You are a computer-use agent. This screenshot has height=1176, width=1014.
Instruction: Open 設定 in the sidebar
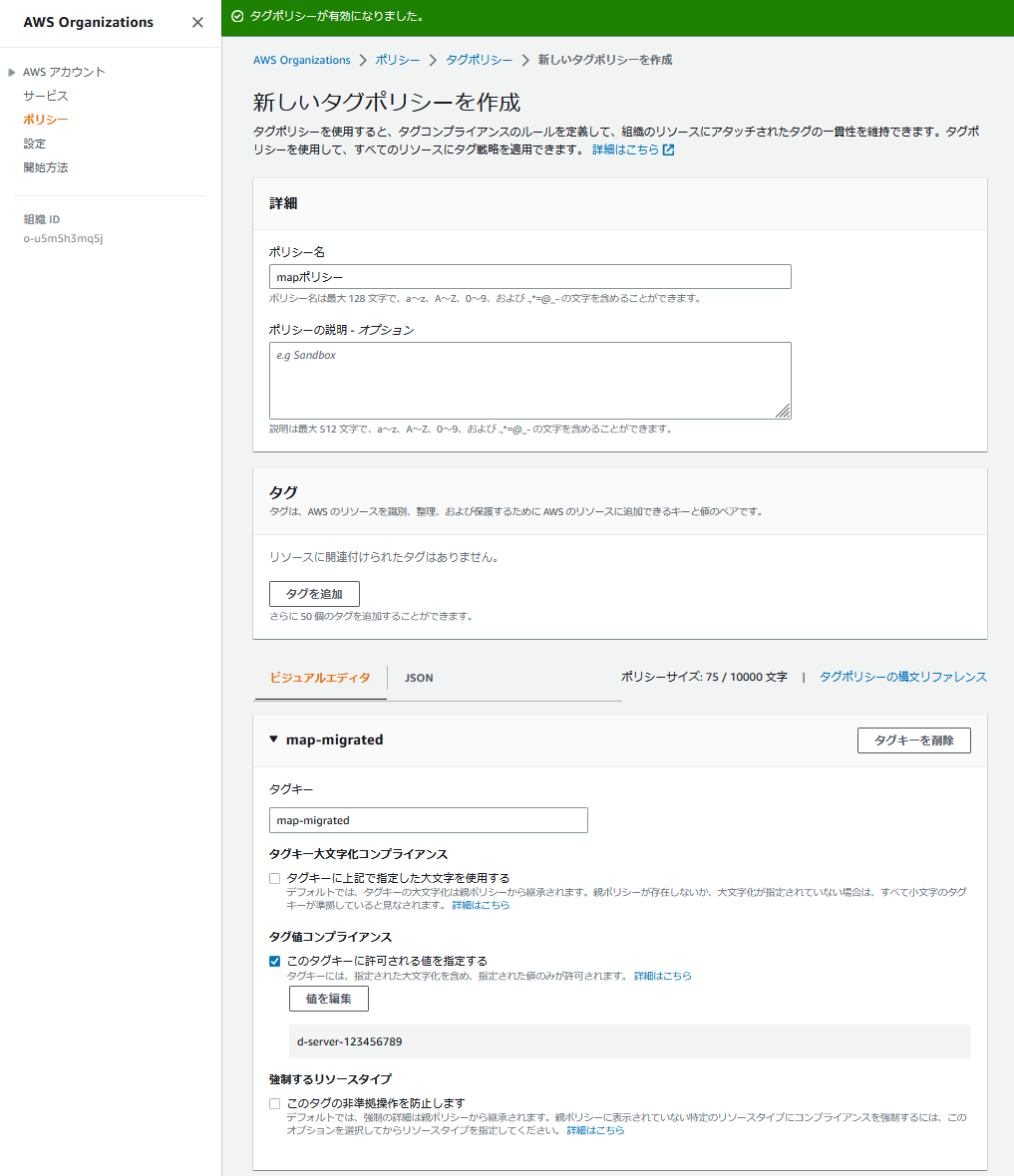[x=35, y=144]
